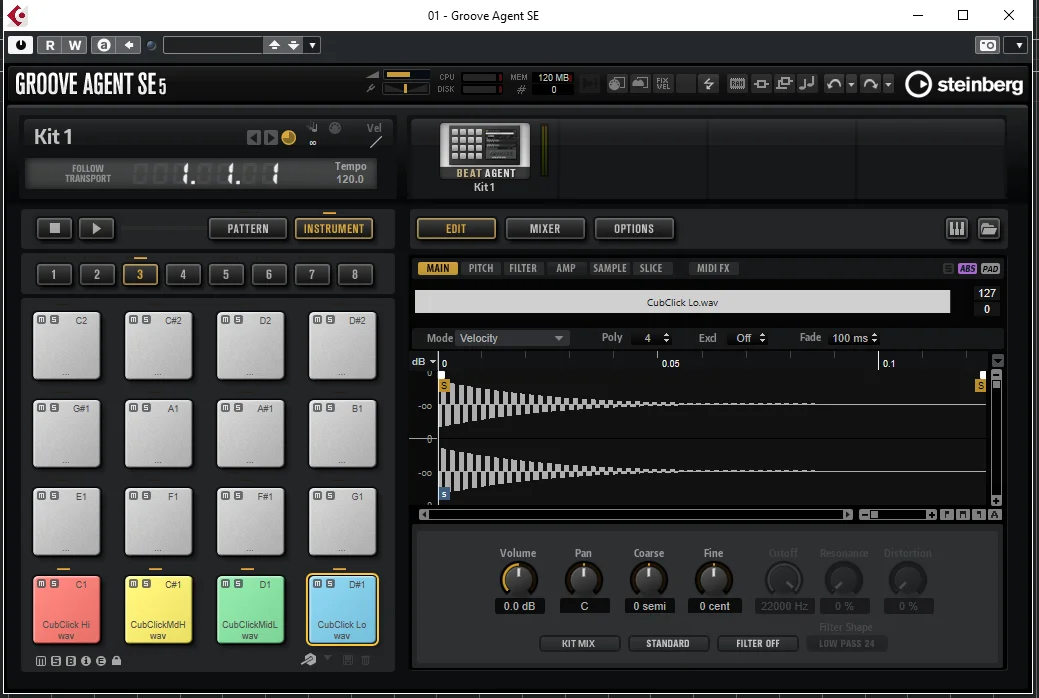The height and width of the screenshot is (698, 1039).
Task: Click the Fix Velocity icon
Action: 663,84
